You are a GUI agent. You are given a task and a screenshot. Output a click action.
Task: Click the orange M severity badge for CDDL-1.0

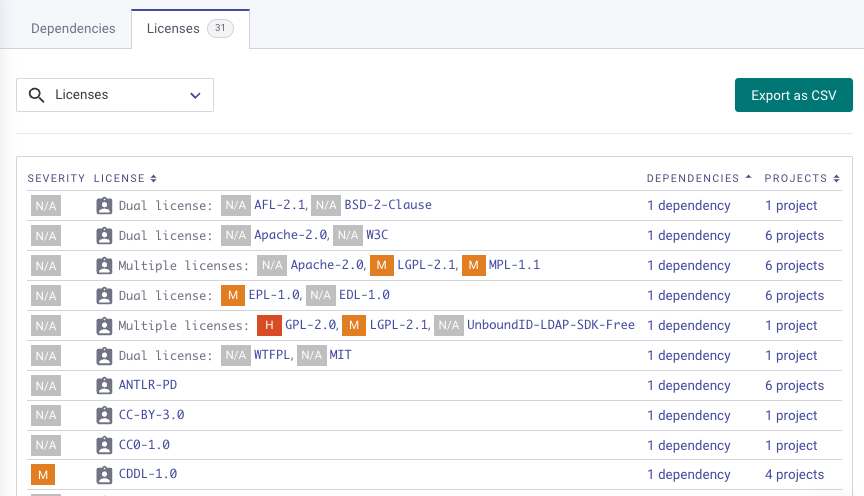point(44,475)
